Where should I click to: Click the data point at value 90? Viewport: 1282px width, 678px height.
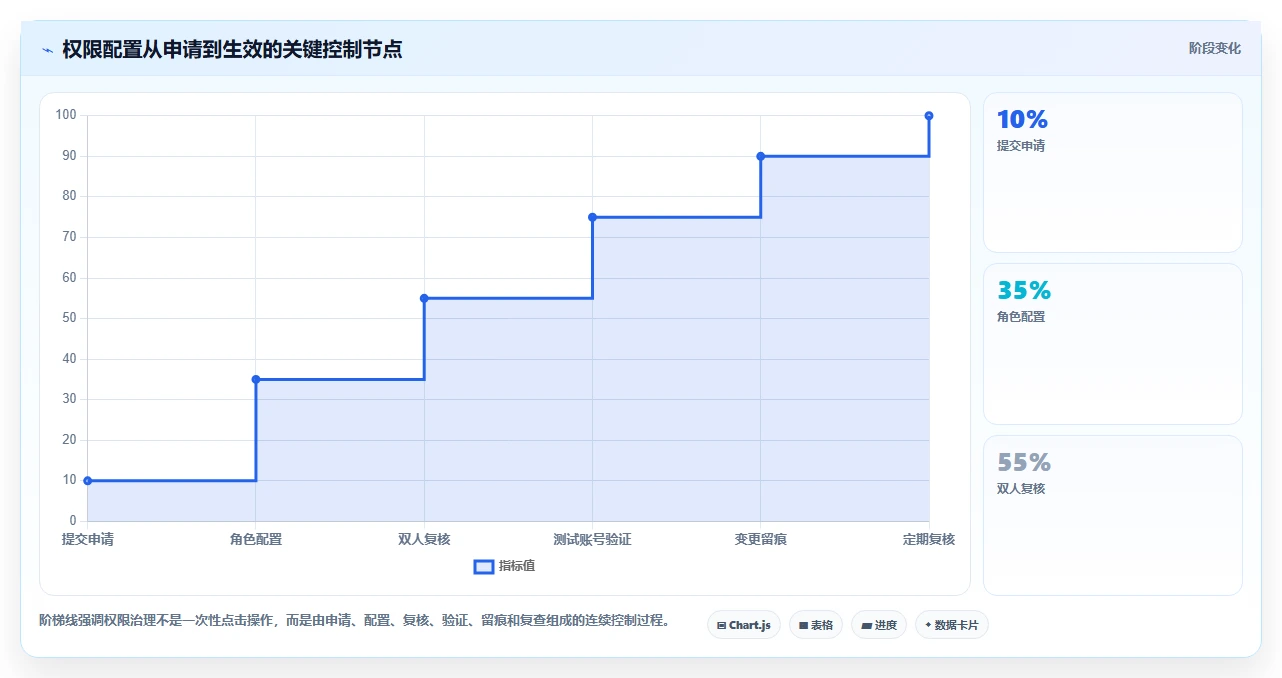point(761,156)
